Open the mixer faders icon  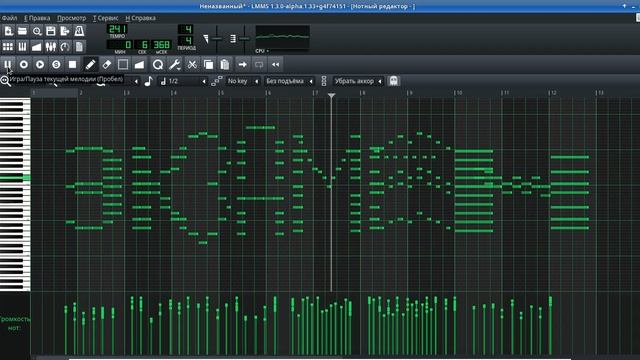coord(51,47)
